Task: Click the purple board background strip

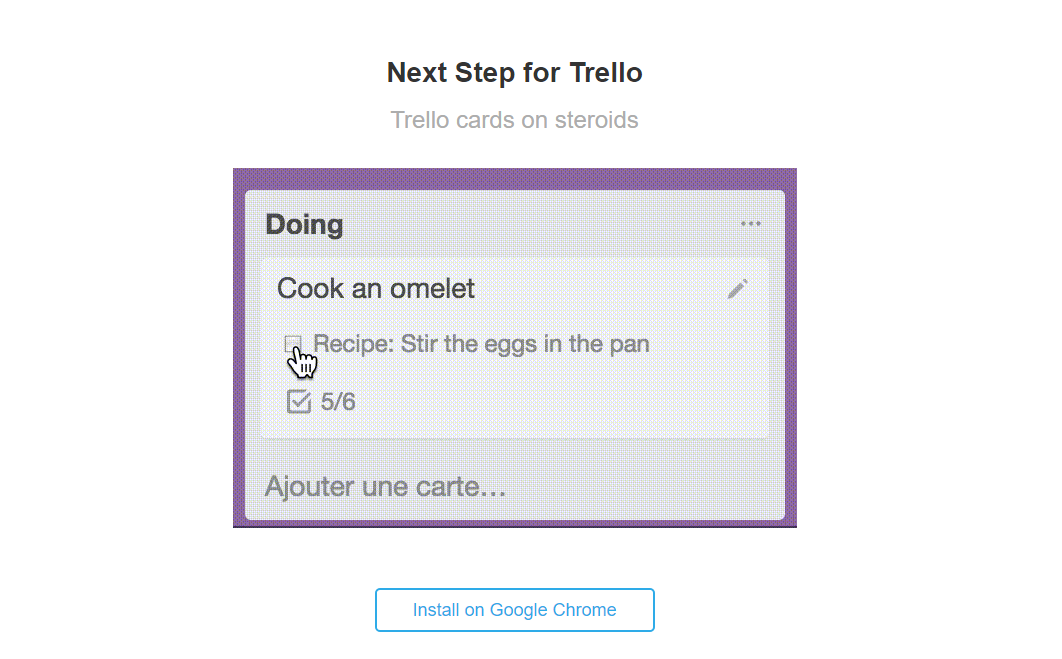Action: (515, 179)
